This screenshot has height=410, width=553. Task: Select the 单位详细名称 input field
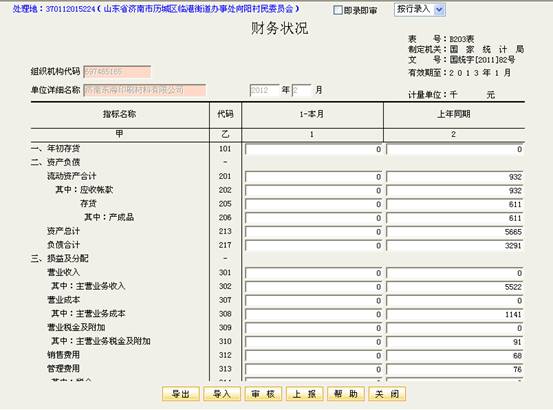145,90
